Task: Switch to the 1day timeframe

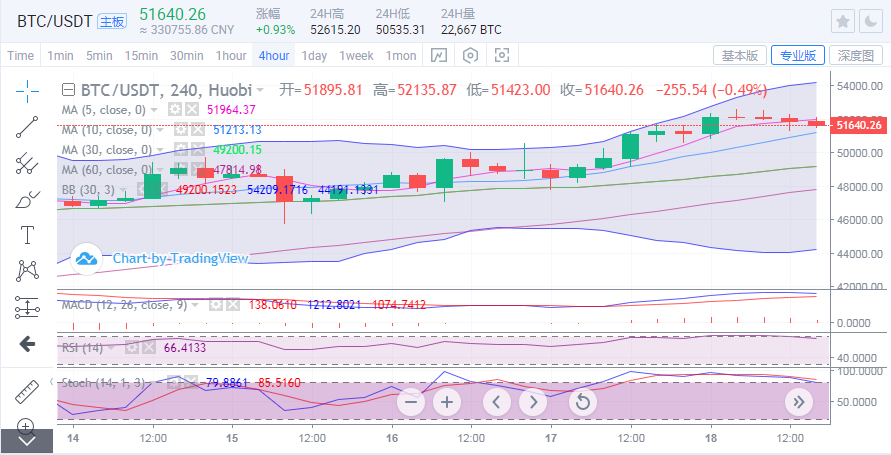Action: click(x=314, y=55)
